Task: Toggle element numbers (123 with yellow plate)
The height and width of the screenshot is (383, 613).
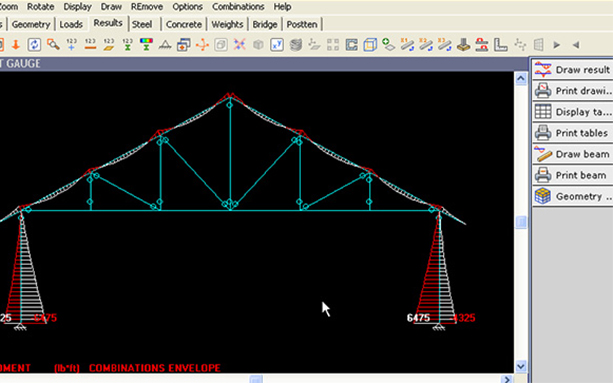Action: tap(109, 45)
